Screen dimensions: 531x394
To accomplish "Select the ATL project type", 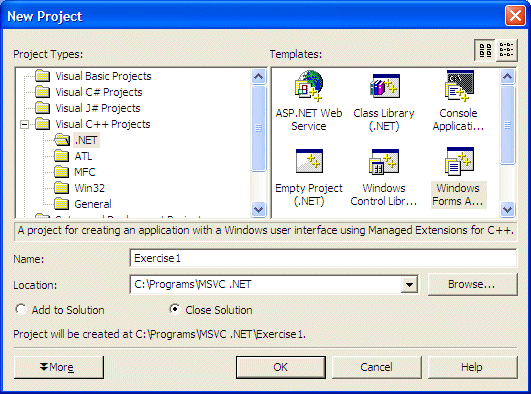I will tap(83, 156).
